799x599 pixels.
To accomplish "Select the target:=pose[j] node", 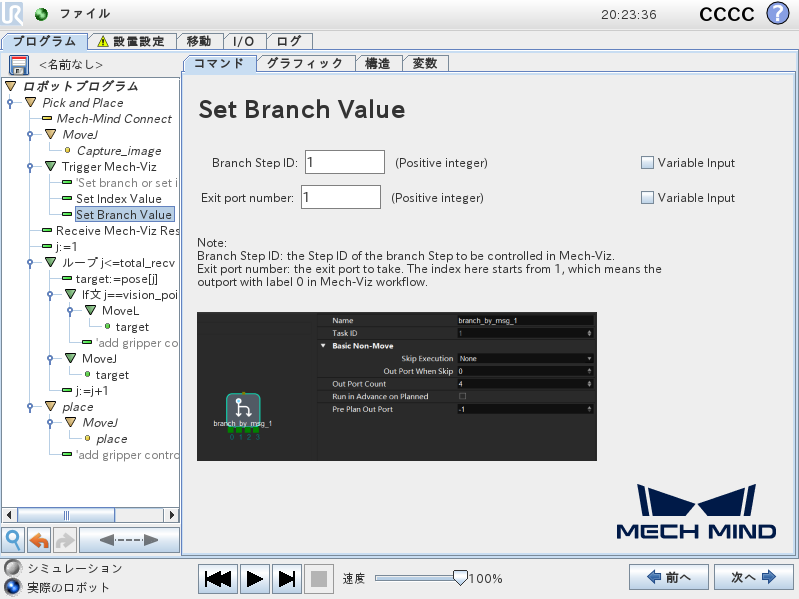I will [116, 279].
